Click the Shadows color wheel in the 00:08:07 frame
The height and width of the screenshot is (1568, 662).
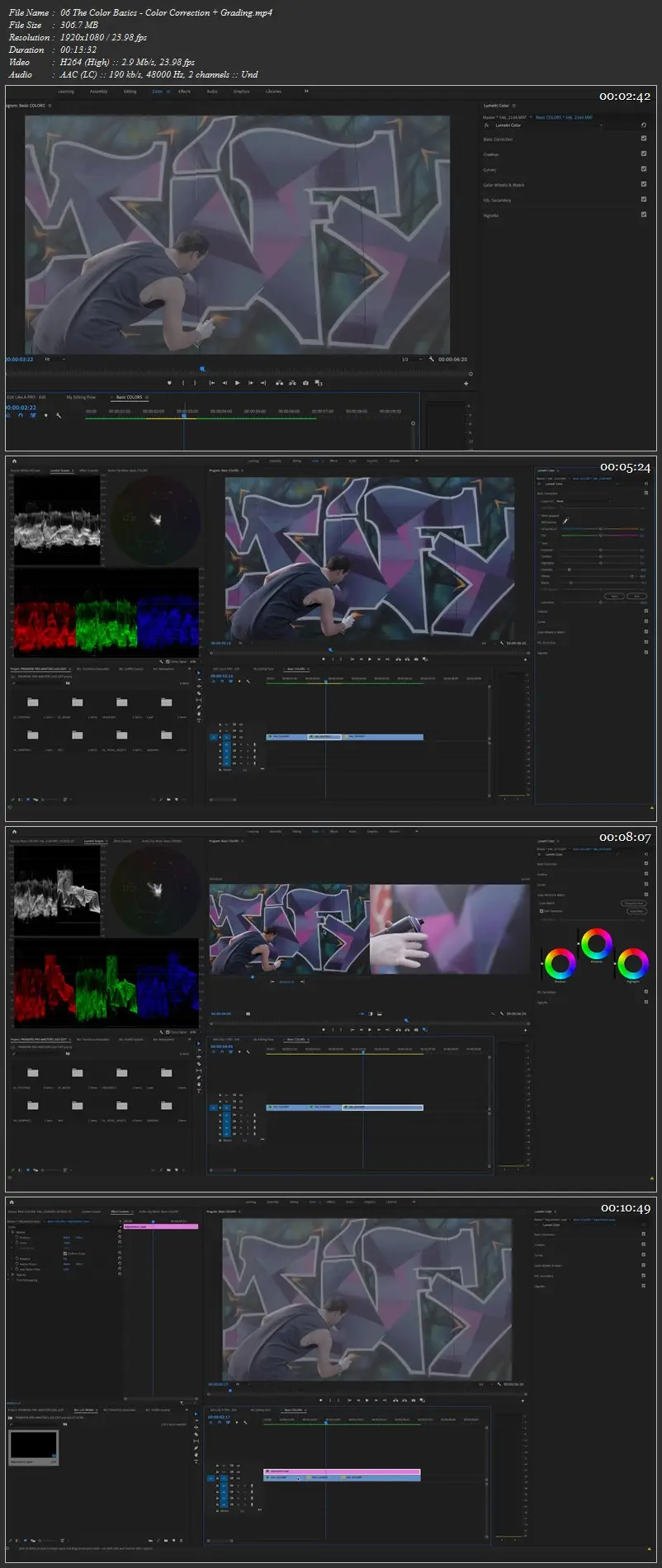click(x=560, y=963)
